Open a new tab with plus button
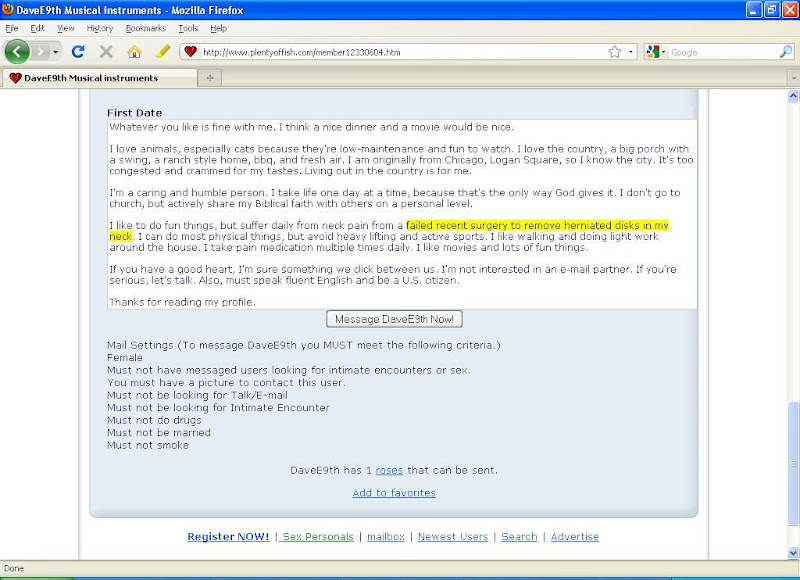 tap(210, 78)
